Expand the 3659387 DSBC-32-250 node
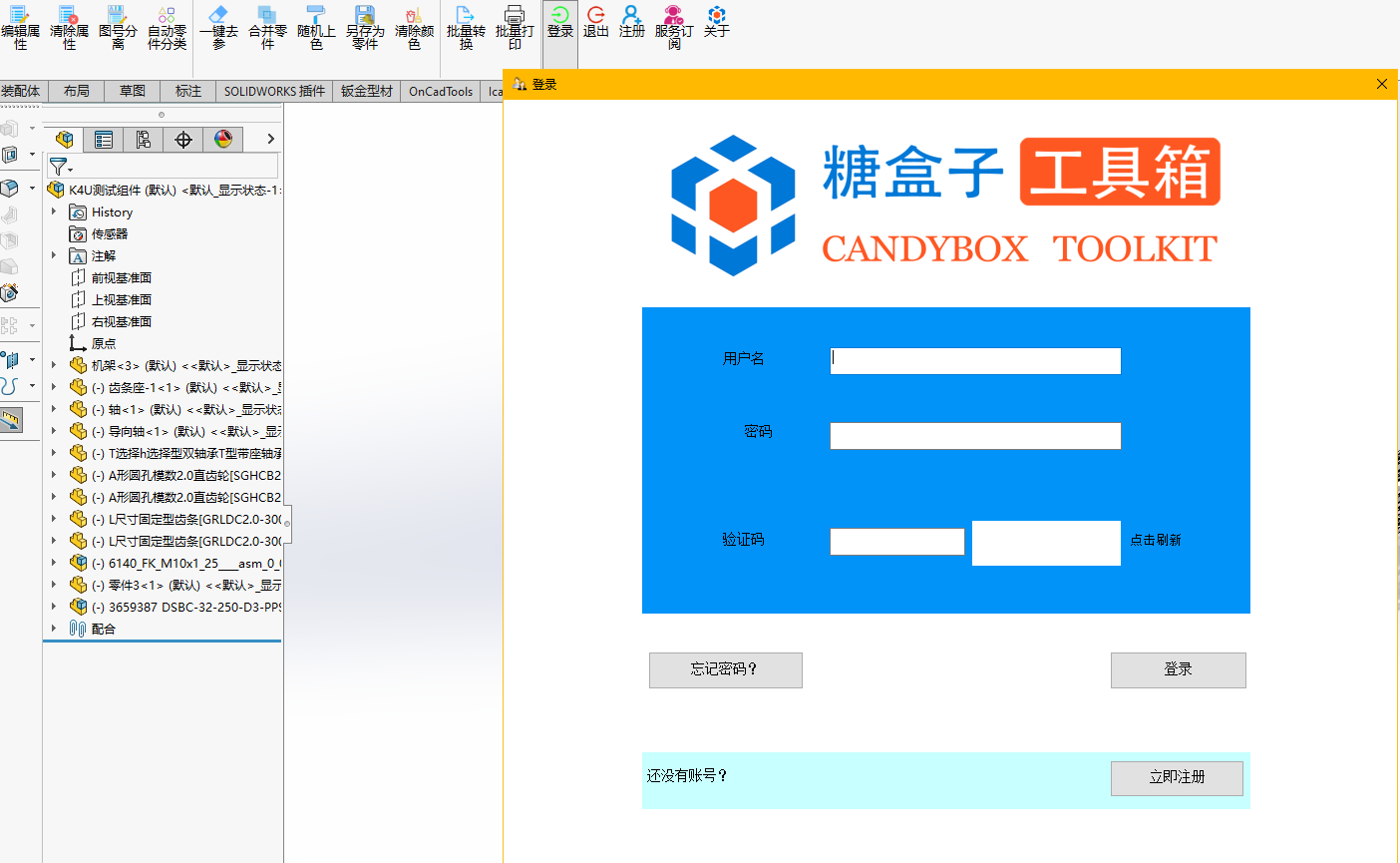 [x=54, y=608]
